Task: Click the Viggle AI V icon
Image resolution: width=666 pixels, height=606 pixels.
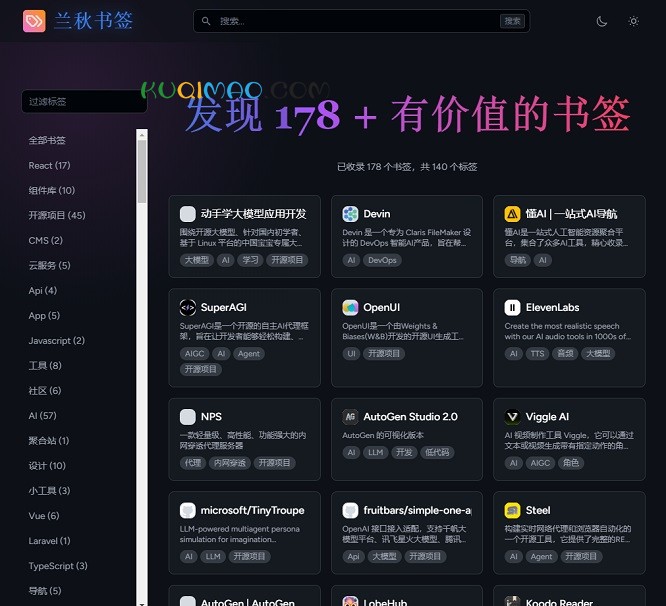Action: coord(512,417)
